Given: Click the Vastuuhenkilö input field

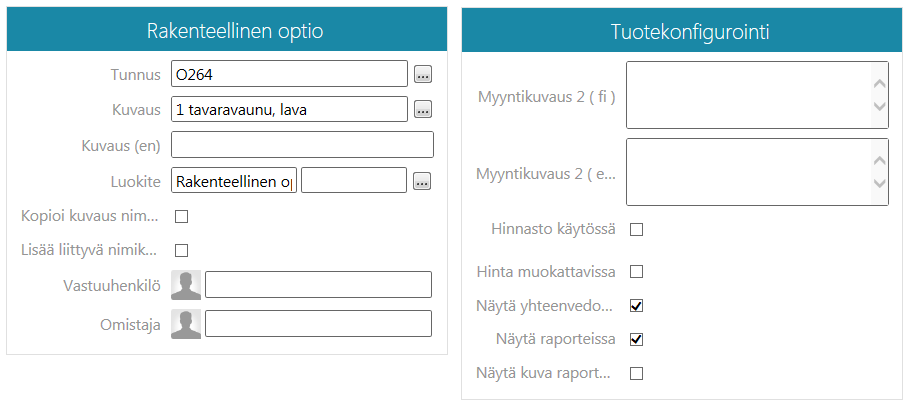Looking at the screenshot, I should tap(318, 285).
